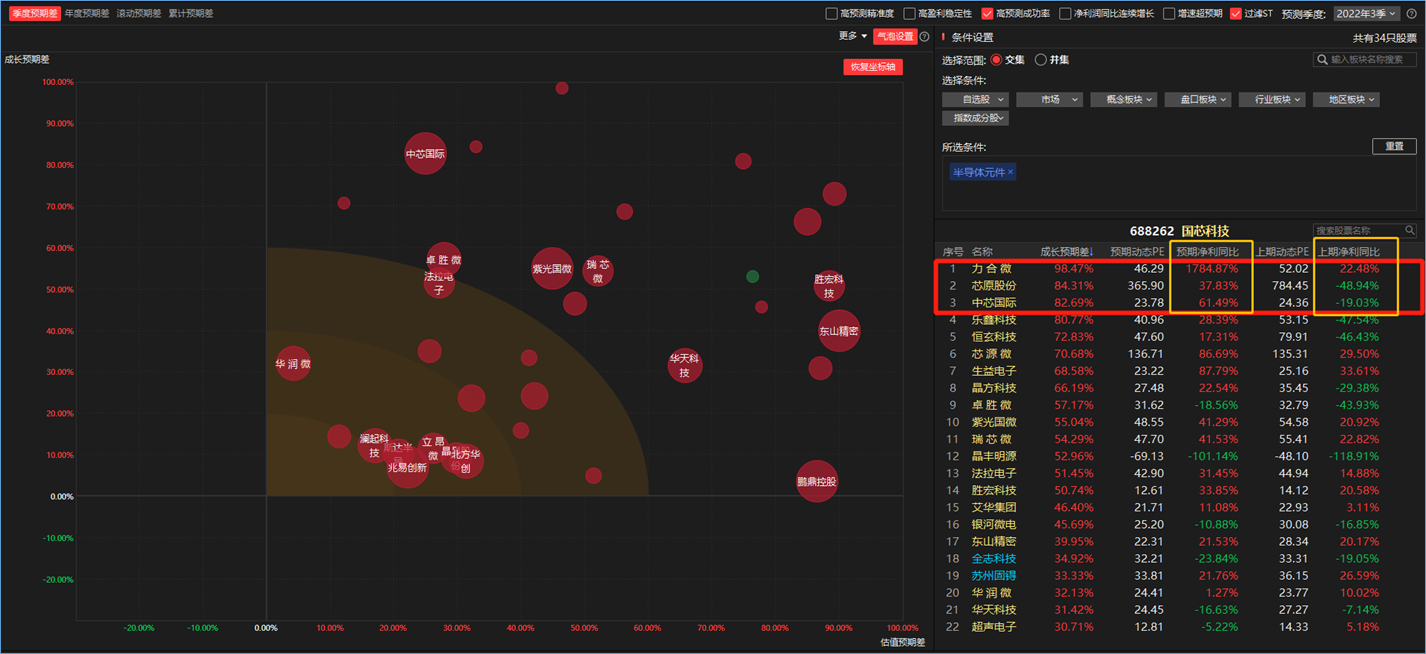Viewport: 1426px width, 654px height.
Task: Select 交集 radio option
Action: point(996,60)
